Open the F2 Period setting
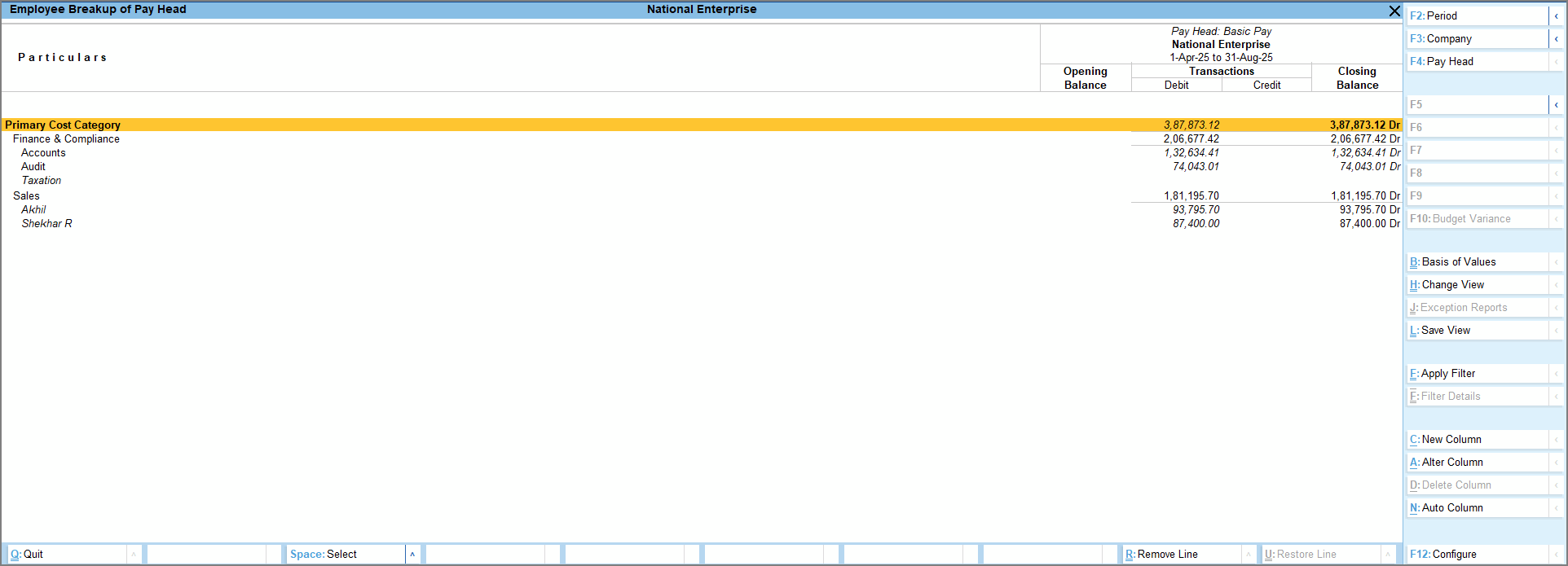 point(1475,15)
